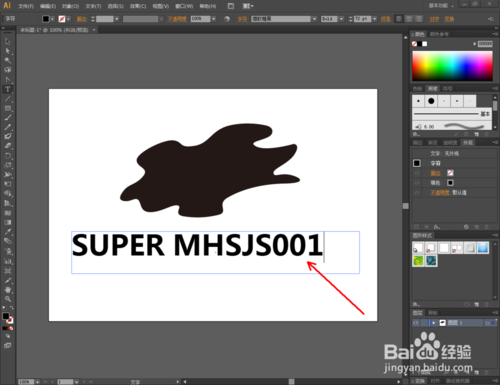Select the Eraser tool
This screenshot has width=500, height=385.
coord(8,146)
